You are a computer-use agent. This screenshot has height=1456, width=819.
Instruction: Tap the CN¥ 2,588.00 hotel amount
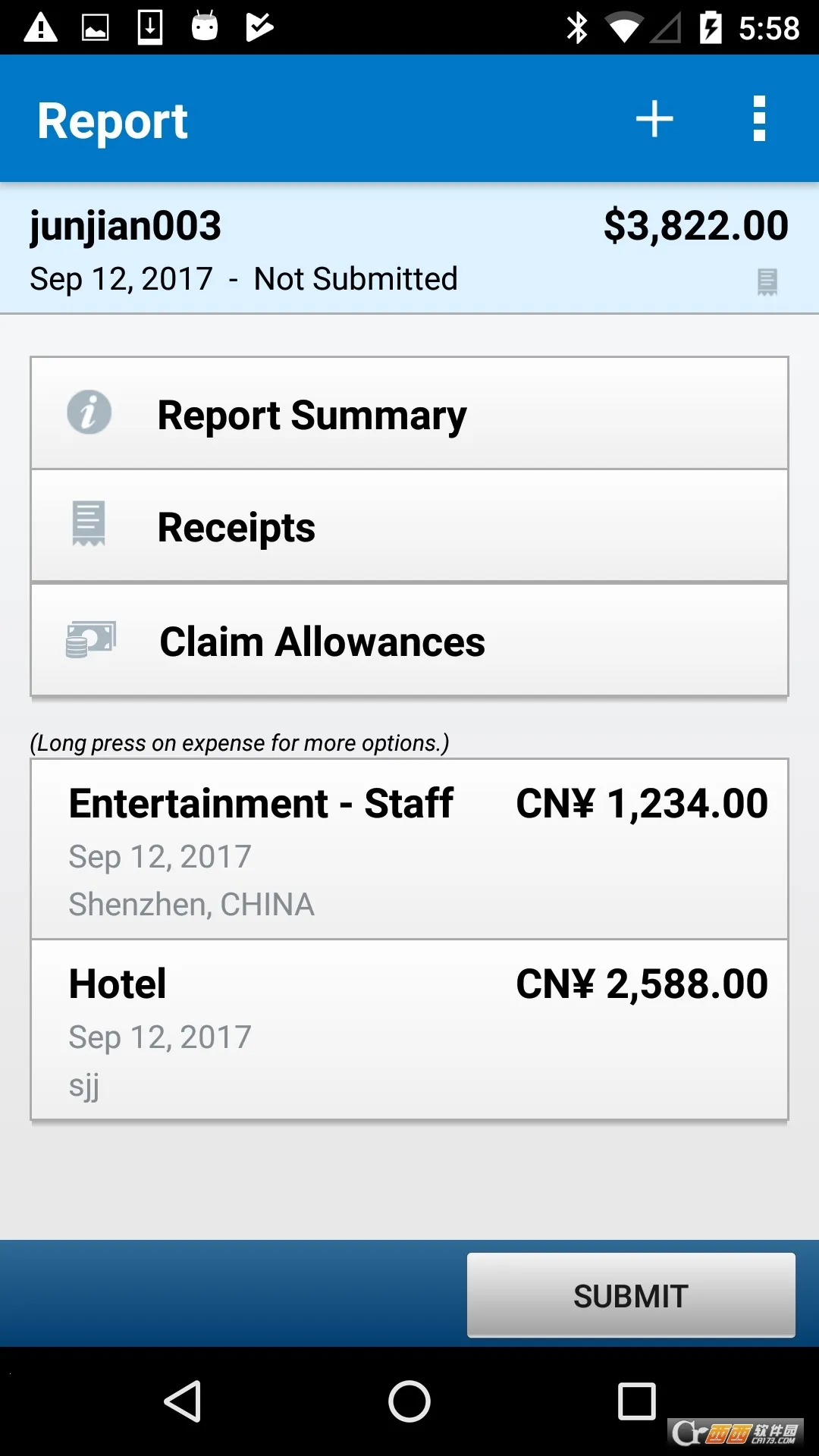642,984
